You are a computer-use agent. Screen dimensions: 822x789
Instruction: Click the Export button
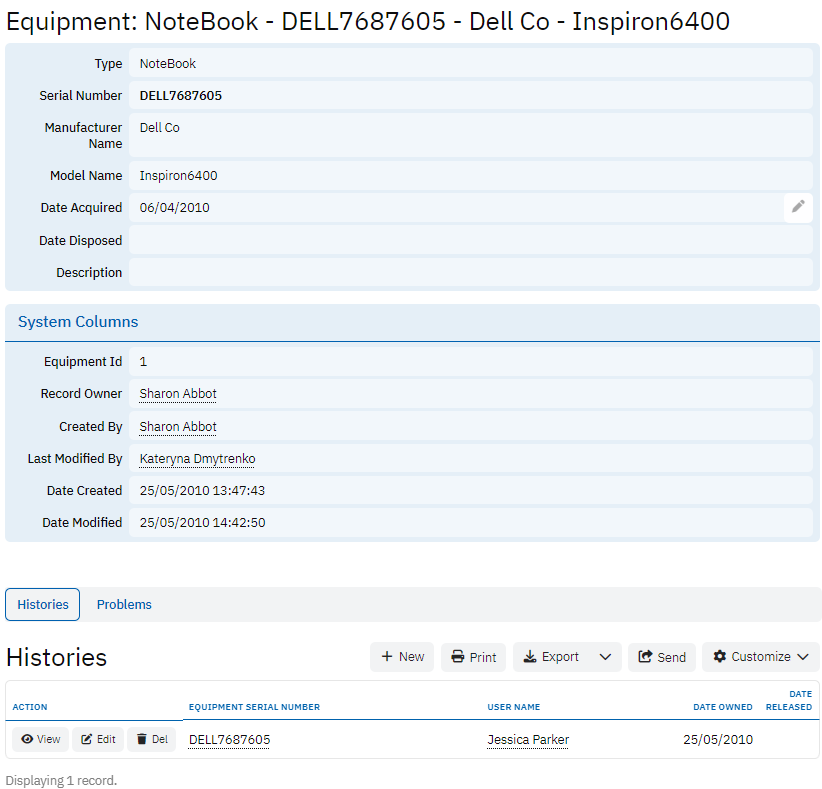click(x=551, y=657)
